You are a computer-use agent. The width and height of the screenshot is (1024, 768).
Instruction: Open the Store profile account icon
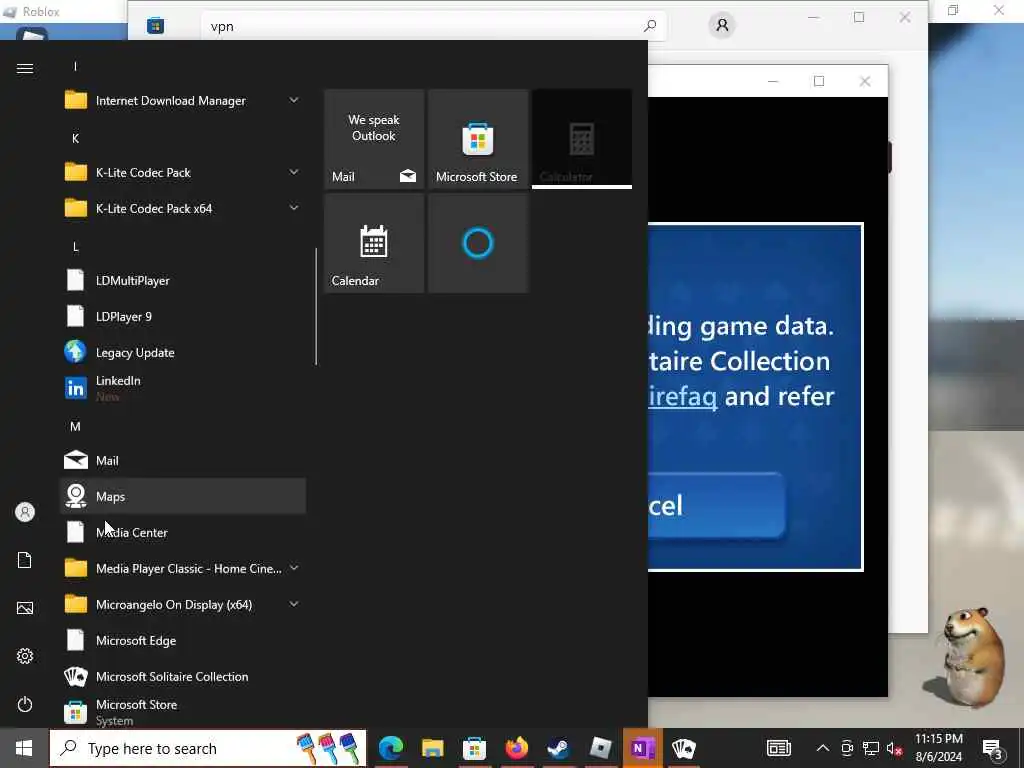coord(722,25)
